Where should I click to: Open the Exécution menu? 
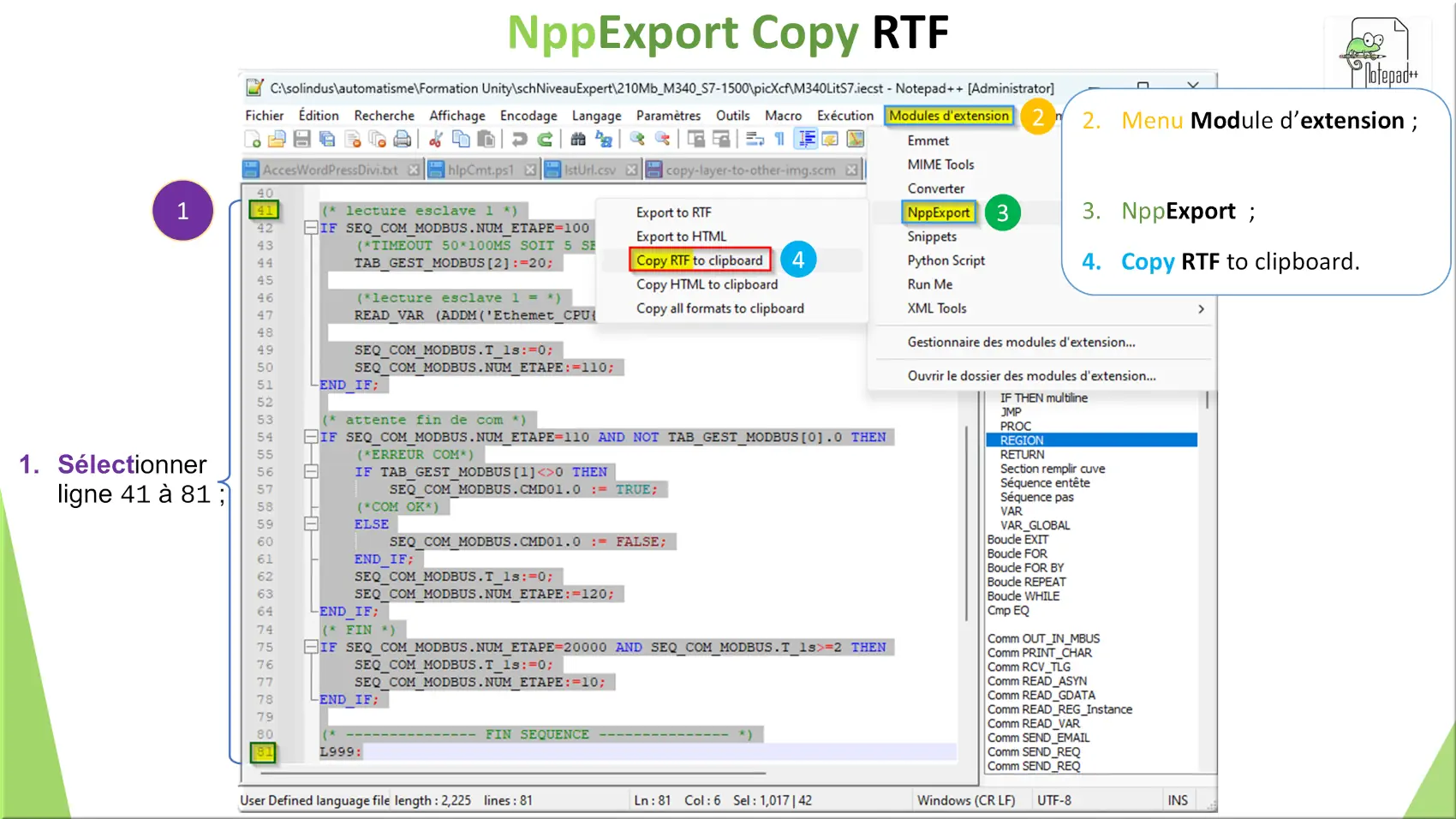(x=844, y=116)
